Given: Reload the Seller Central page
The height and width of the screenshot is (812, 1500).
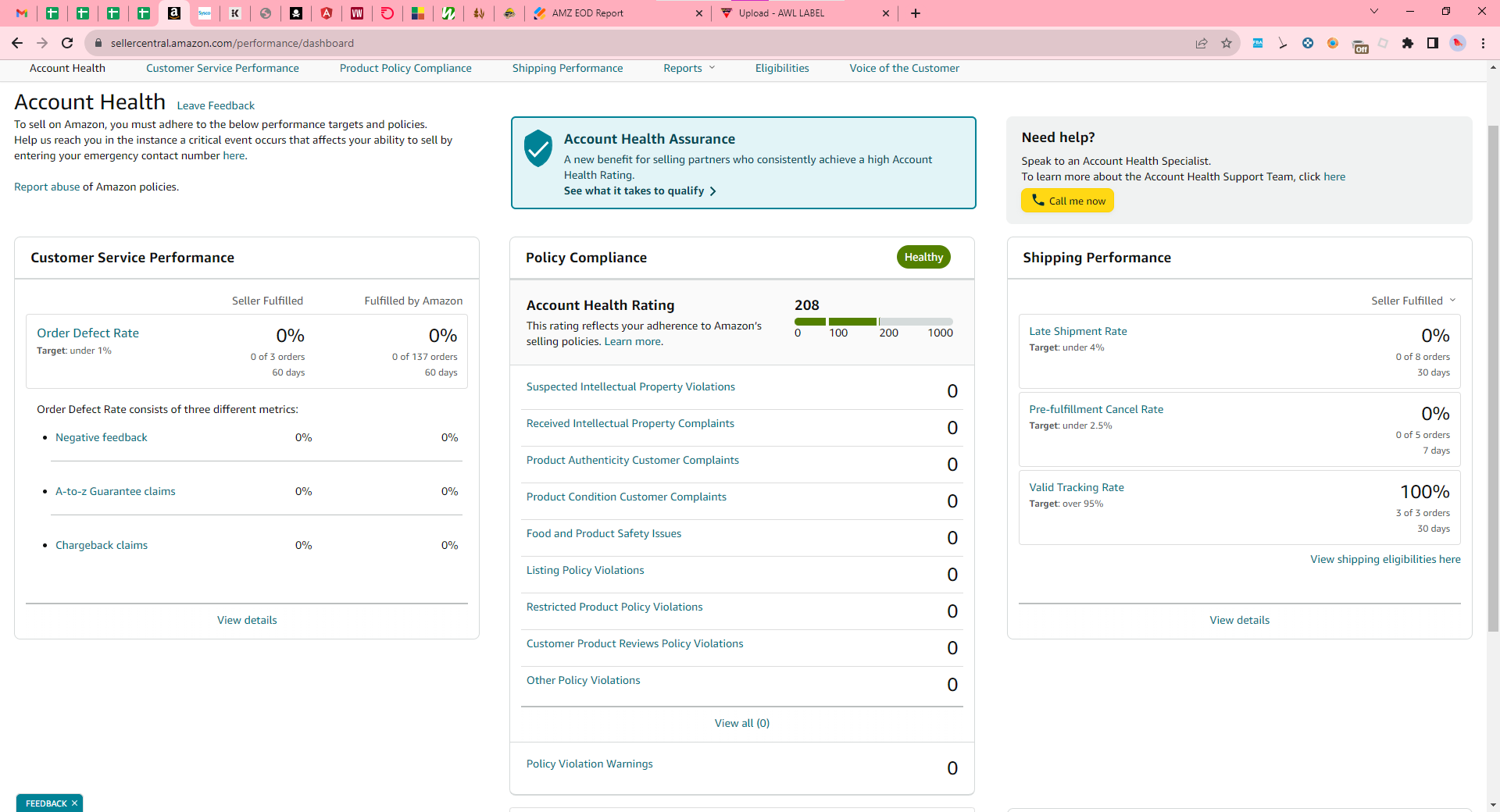Looking at the screenshot, I should click(67, 43).
